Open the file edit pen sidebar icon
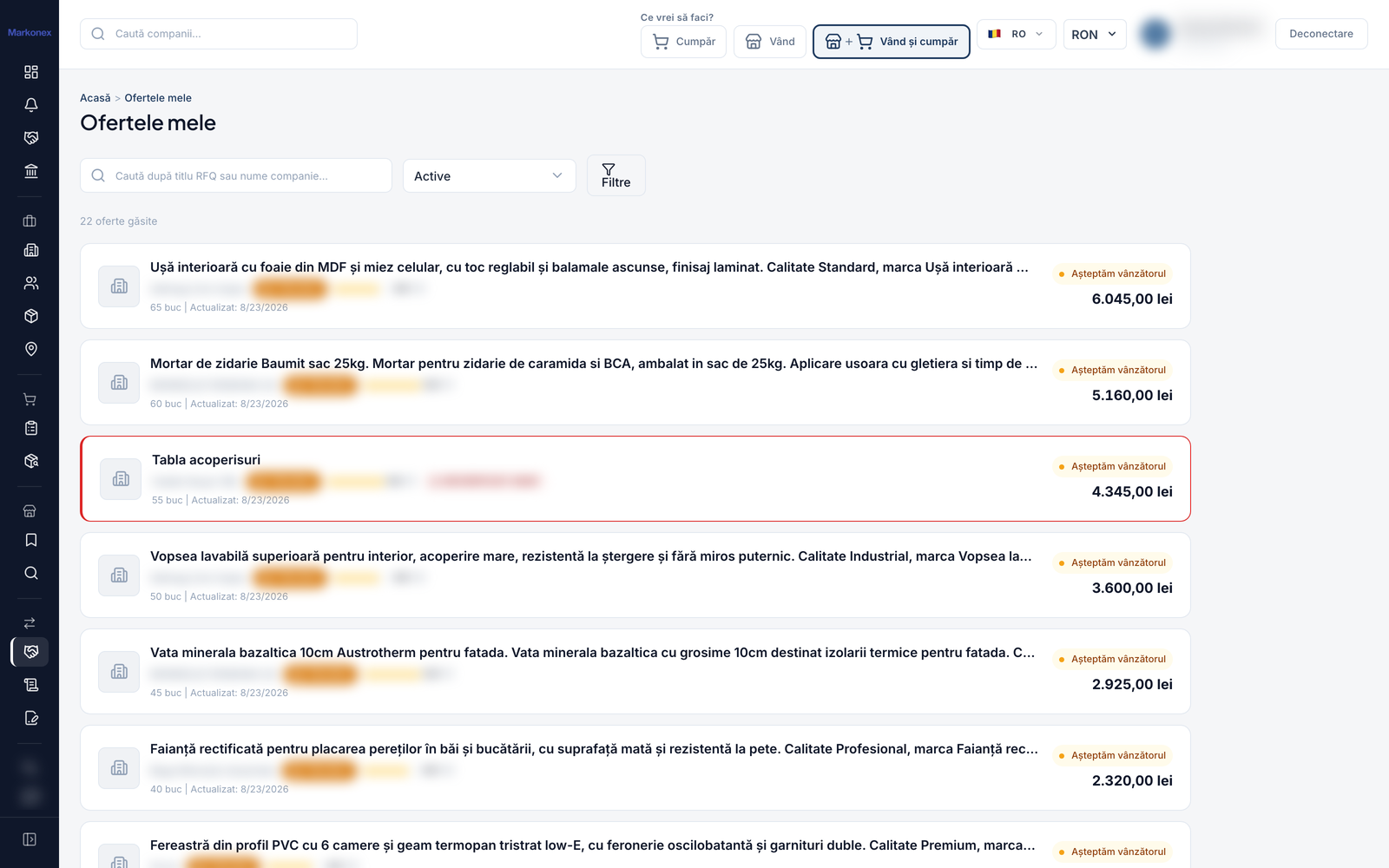Image resolution: width=1389 pixels, height=868 pixels. pos(30,718)
